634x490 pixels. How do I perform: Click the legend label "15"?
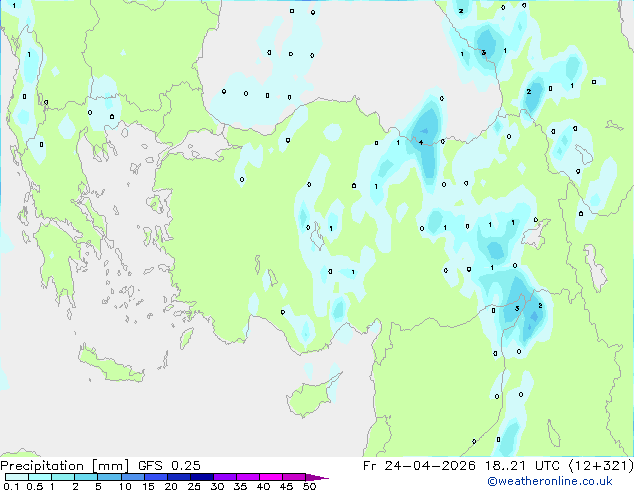tap(148, 486)
